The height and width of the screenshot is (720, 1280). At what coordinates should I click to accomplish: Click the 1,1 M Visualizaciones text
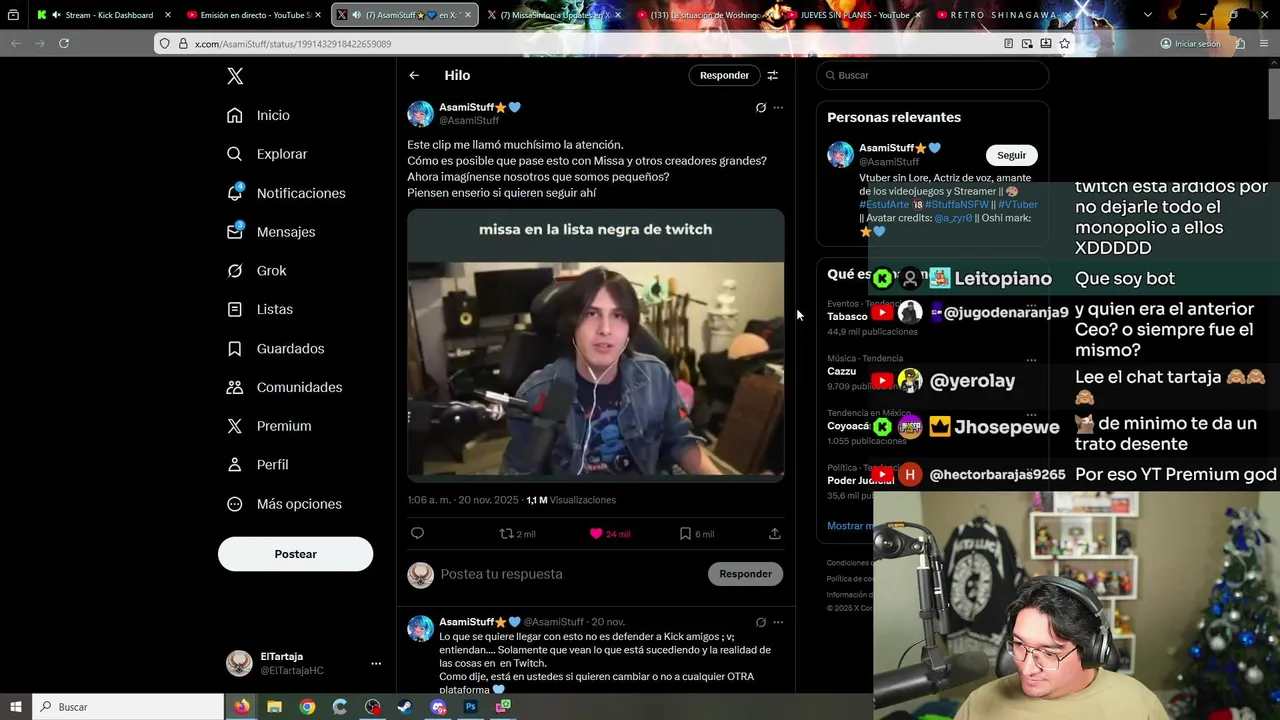(571, 500)
